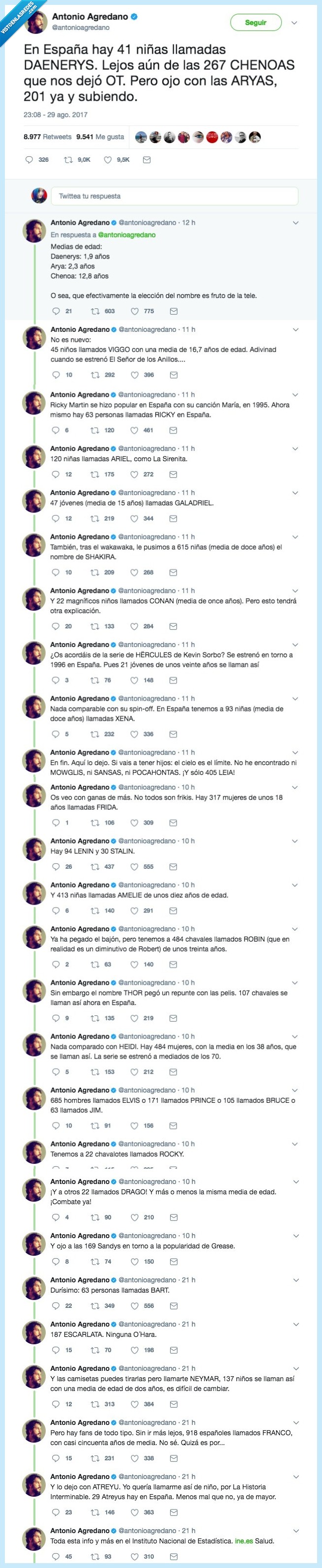Like the Medias de edad tweet
This screenshot has height=1568, width=322.
pyautogui.click(x=135, y=311)
